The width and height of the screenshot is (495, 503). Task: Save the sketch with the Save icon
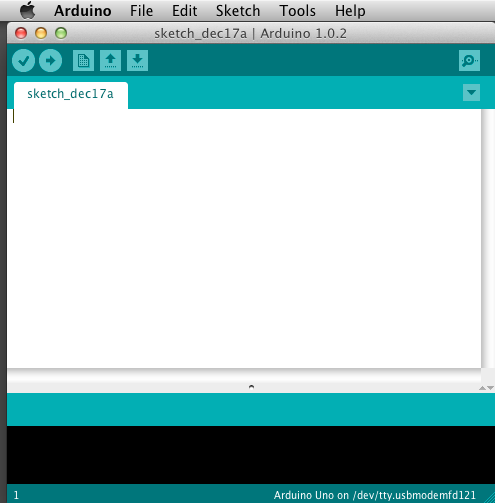click(137, 61)
